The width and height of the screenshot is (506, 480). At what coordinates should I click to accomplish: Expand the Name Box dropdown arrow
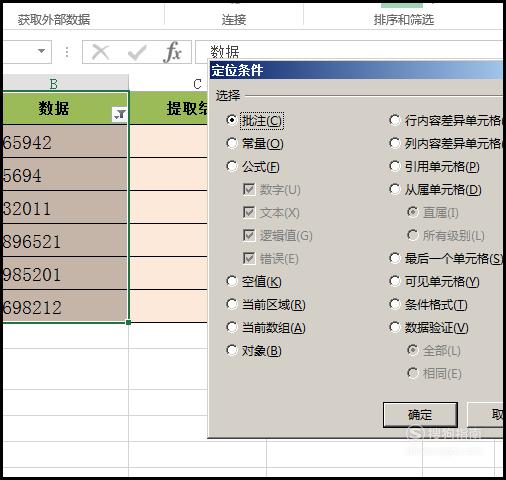(41, 51)
